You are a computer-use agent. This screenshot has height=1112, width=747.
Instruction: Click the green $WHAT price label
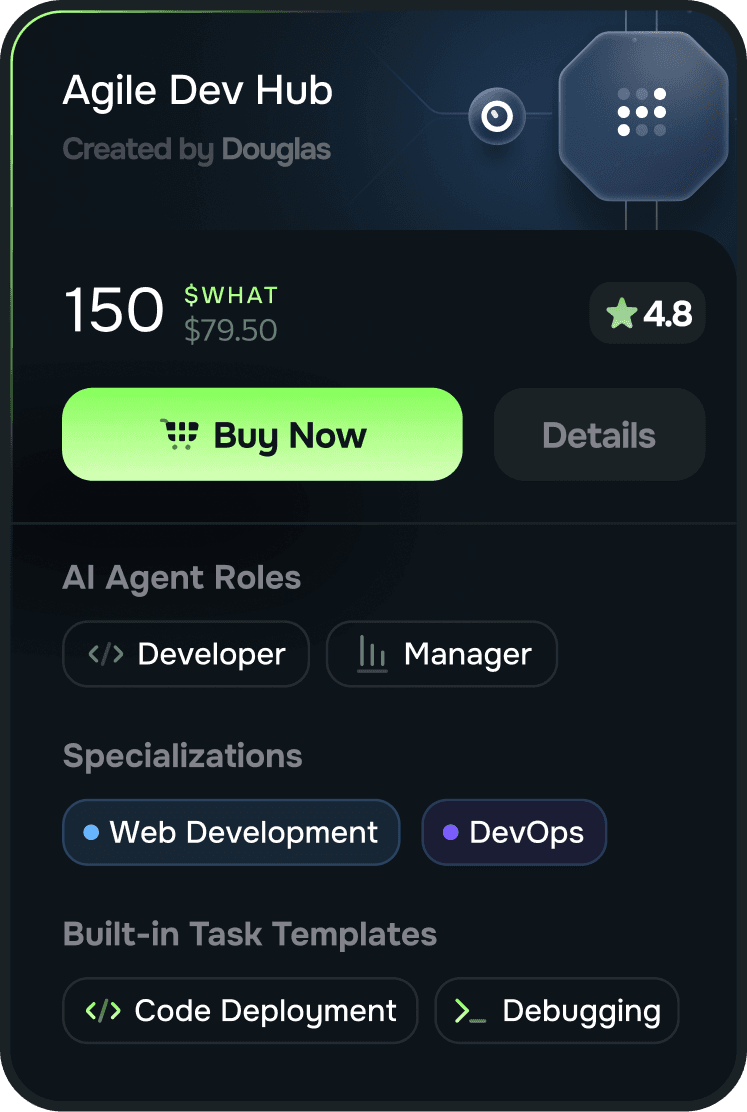point(229,294)
